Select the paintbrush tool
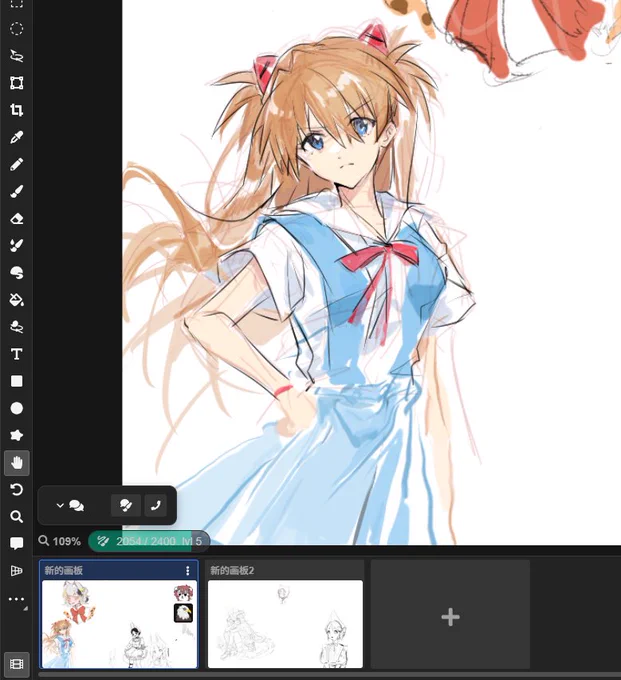Image resolution: width=621 pixels, height=680 pixels. (x=16, y=191)
